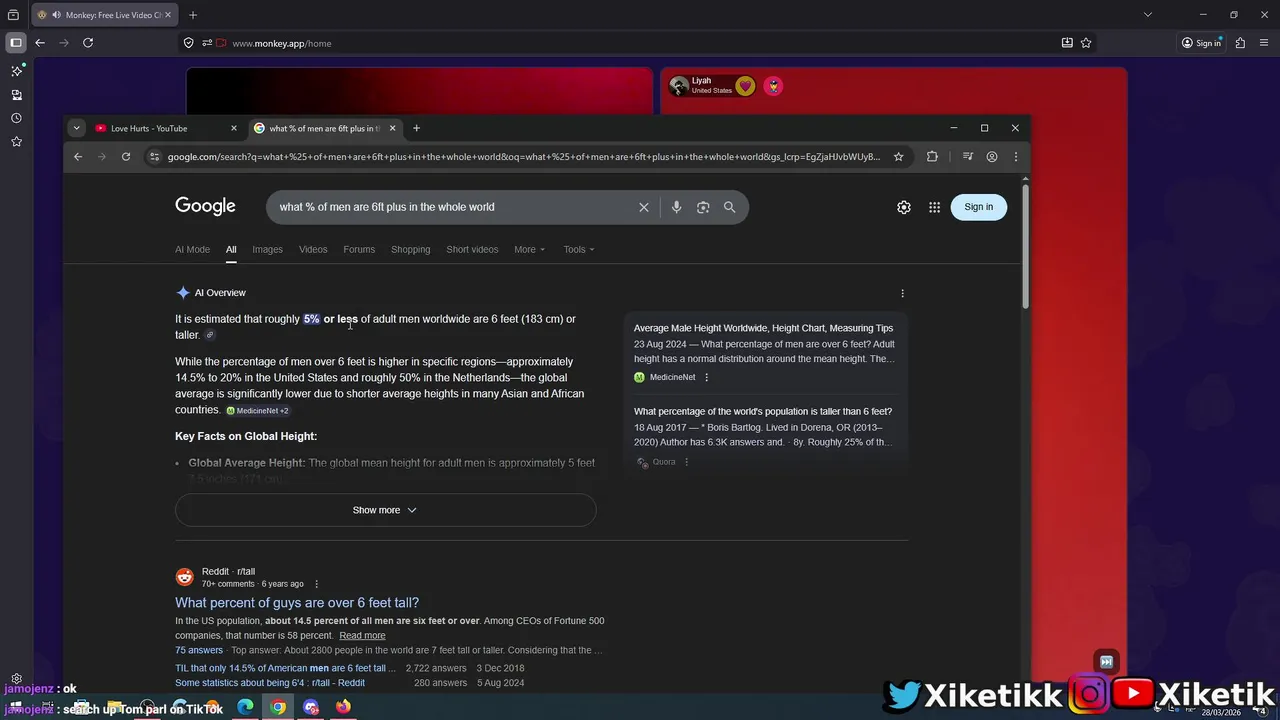This screenshot has width=1280, height=720.
Task: Open Reddit result three-dot options
Action: [x=316, y=584]
